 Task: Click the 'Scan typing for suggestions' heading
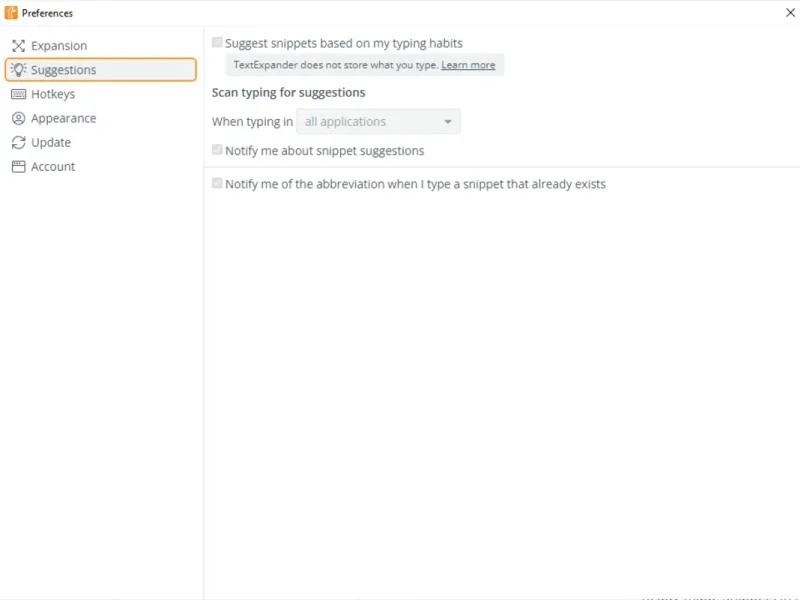pyautogui.click(x=289, y=93)
